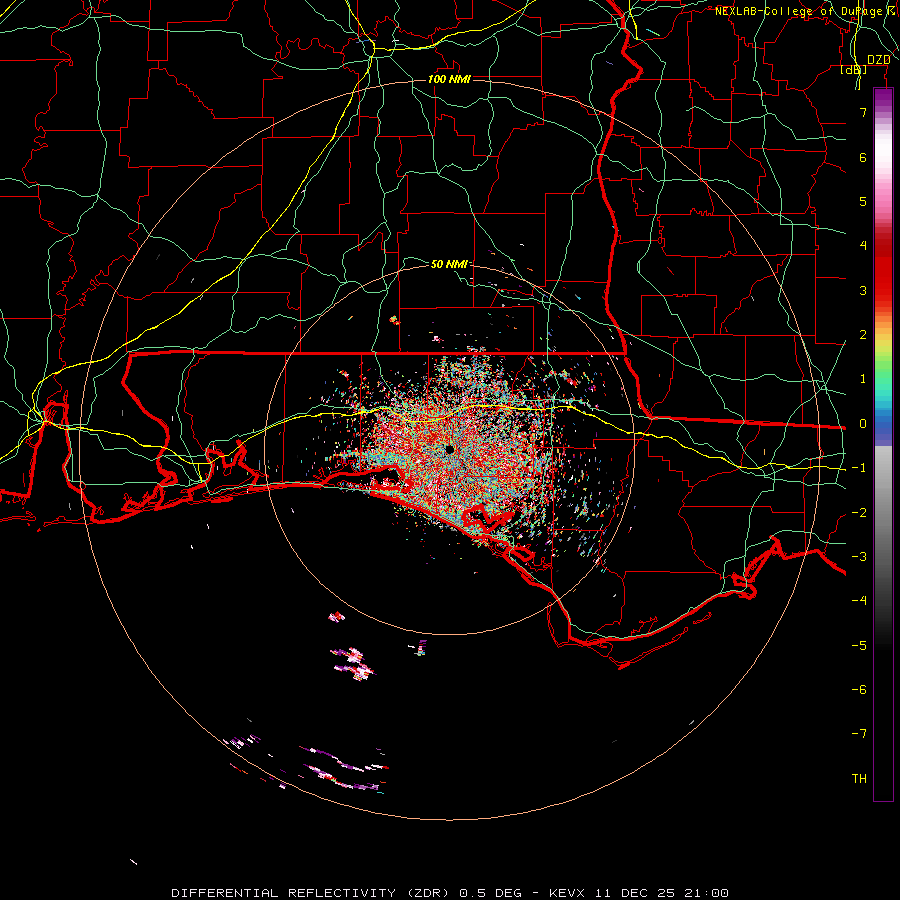Click the '-4' value on the color scale
The height and width of the screenshot is (900, 900).
[x=859, y=601]
